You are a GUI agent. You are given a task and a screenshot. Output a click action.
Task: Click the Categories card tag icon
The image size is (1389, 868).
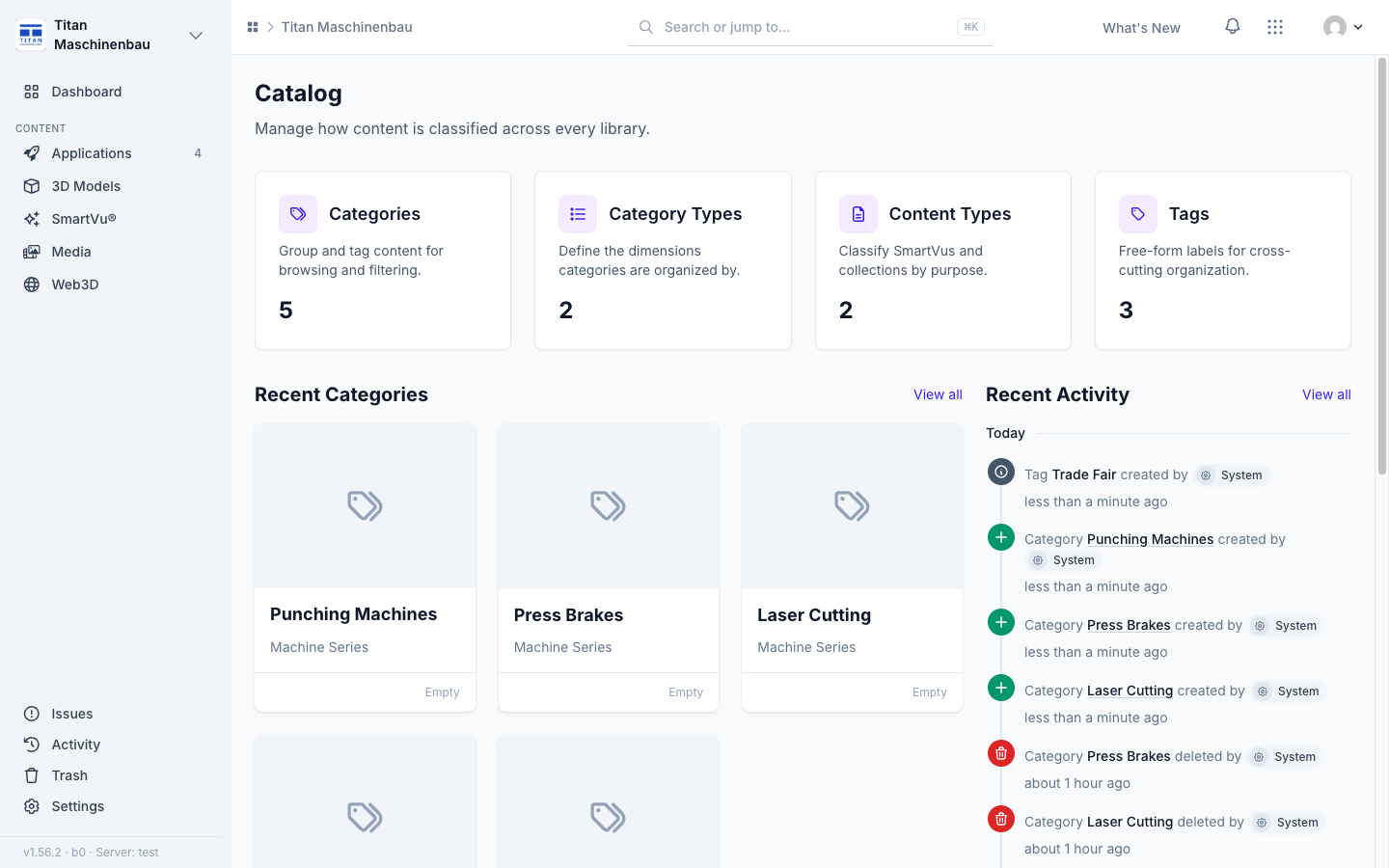point(298,214)
